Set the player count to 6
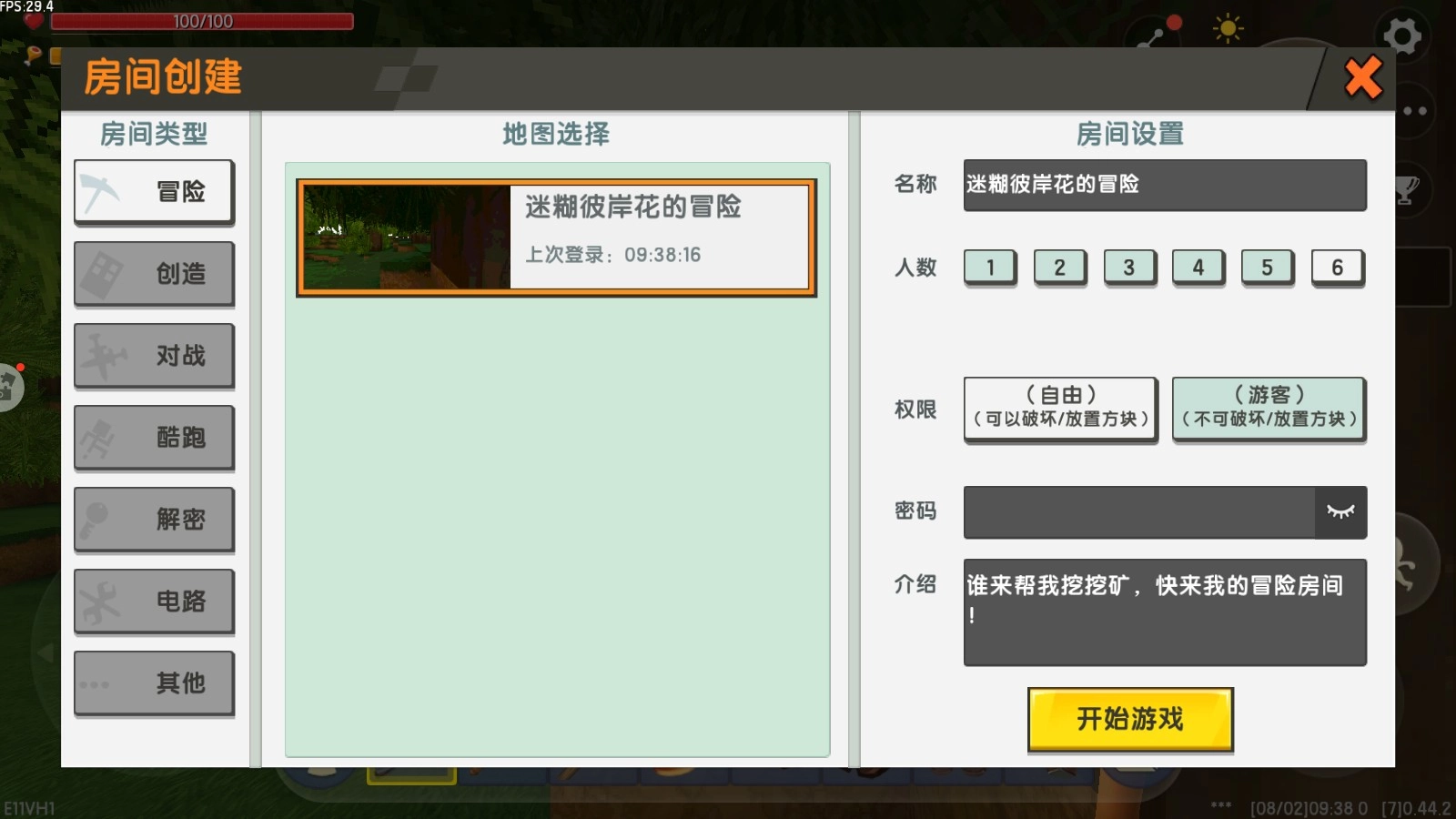Viewport: 1456px width, 819px height. pyautogui.click(x=1337, y=268)
